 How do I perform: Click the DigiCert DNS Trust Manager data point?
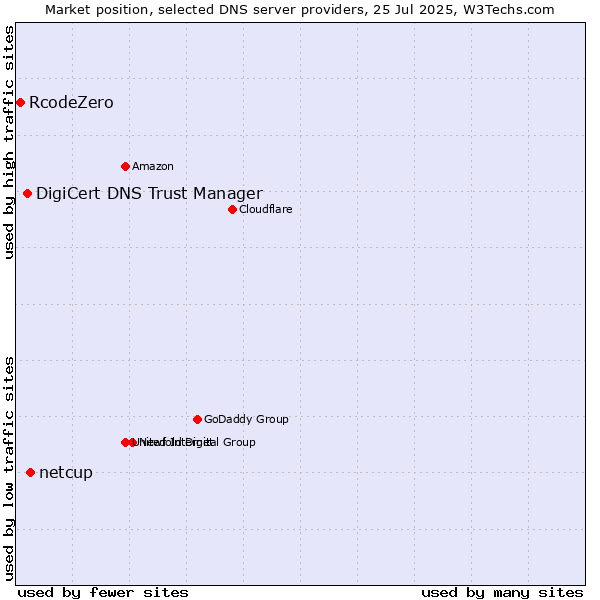point(27,194)
